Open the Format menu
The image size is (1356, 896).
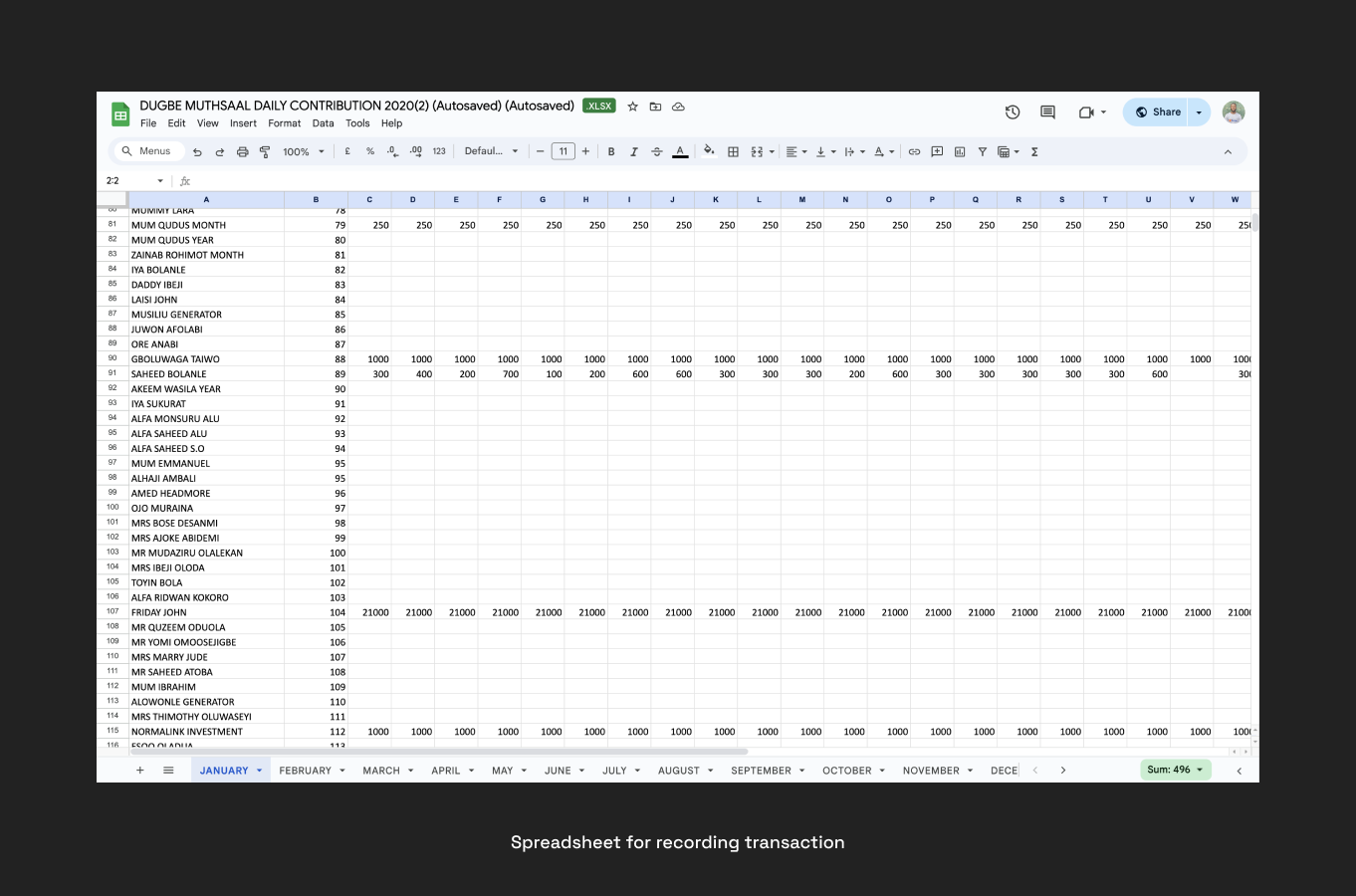click(x=284, y=123)
